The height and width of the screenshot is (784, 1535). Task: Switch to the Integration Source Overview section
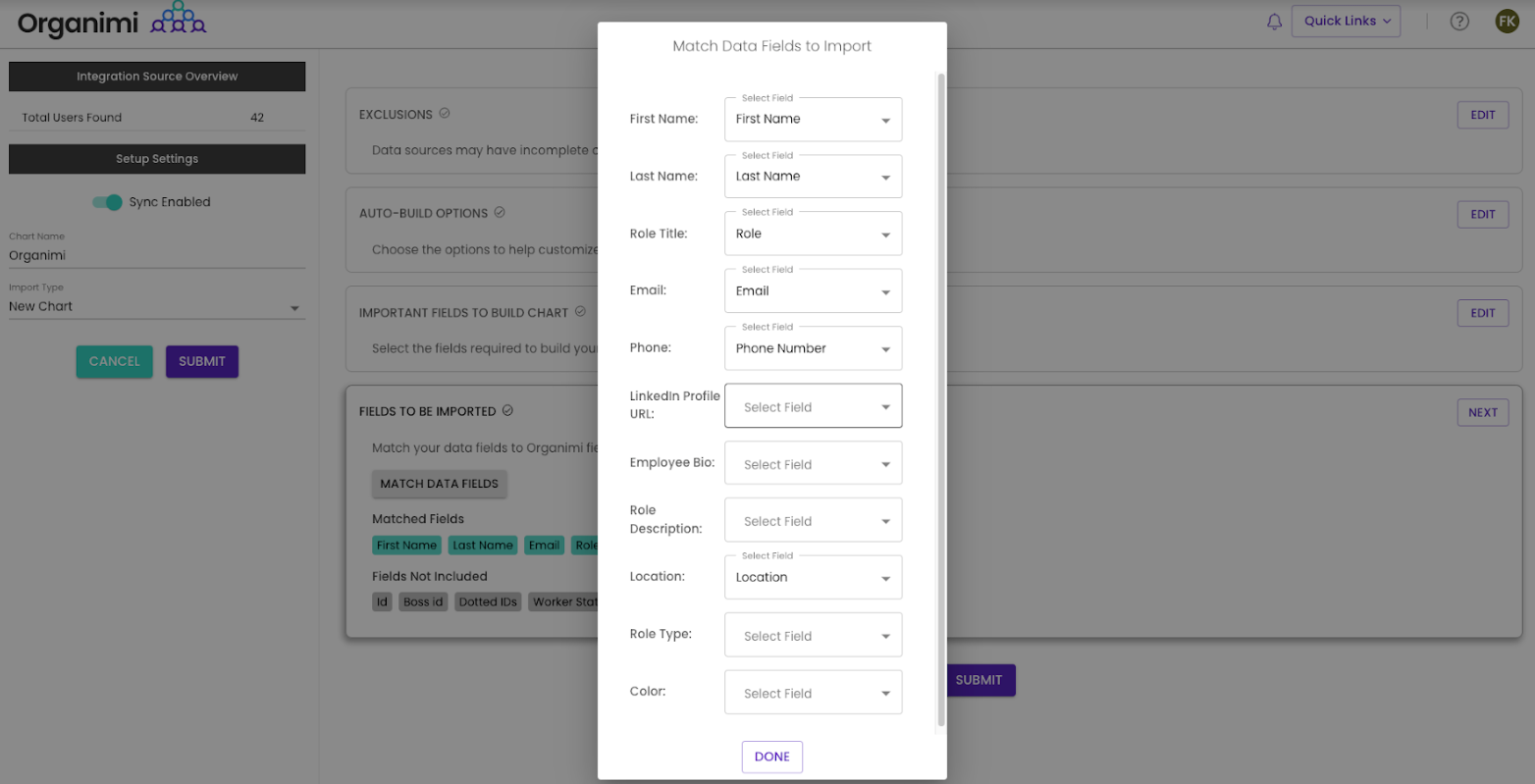coord(157,76)
